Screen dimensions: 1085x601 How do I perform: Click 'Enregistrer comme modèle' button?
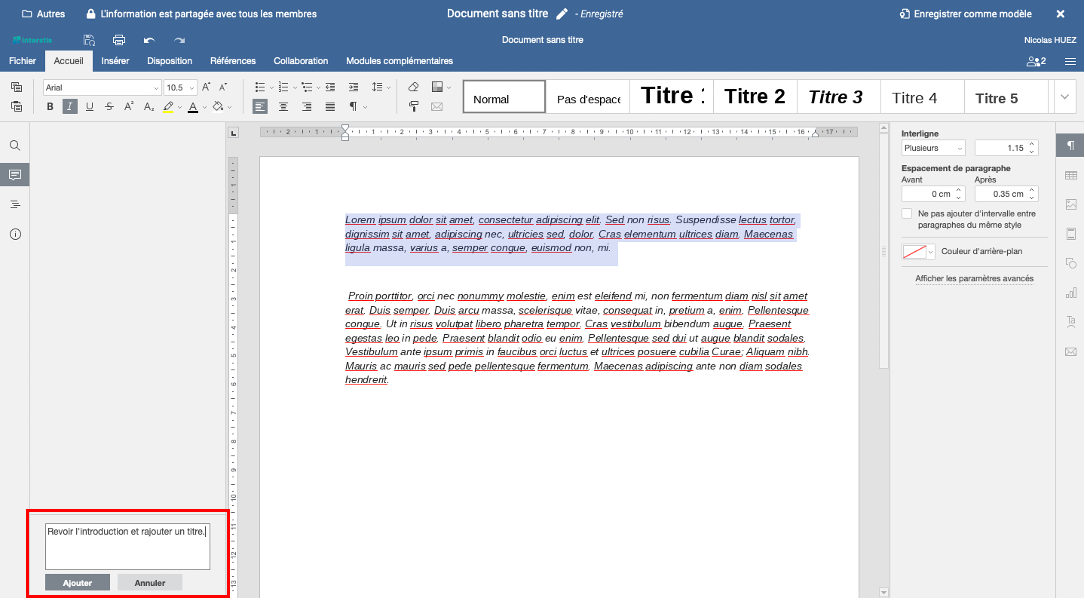[965, 14]
